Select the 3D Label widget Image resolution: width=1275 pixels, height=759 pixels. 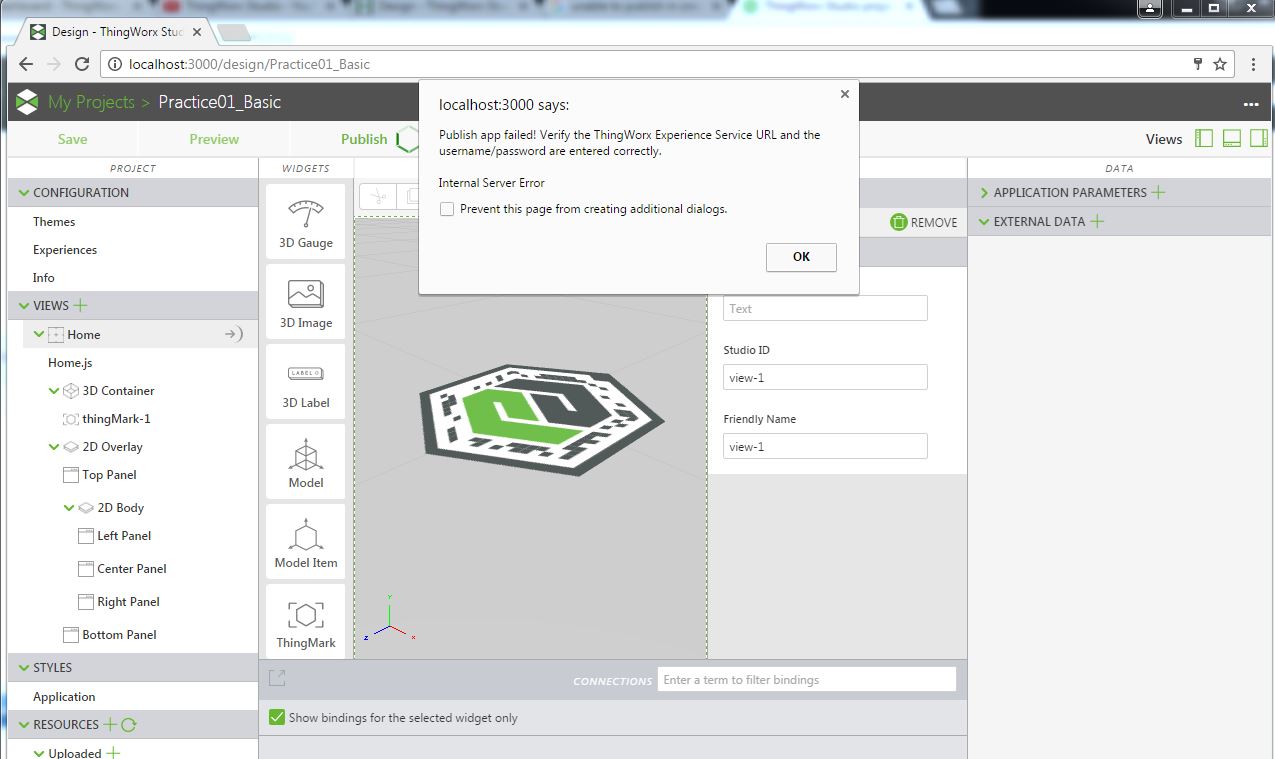(306, 380)
